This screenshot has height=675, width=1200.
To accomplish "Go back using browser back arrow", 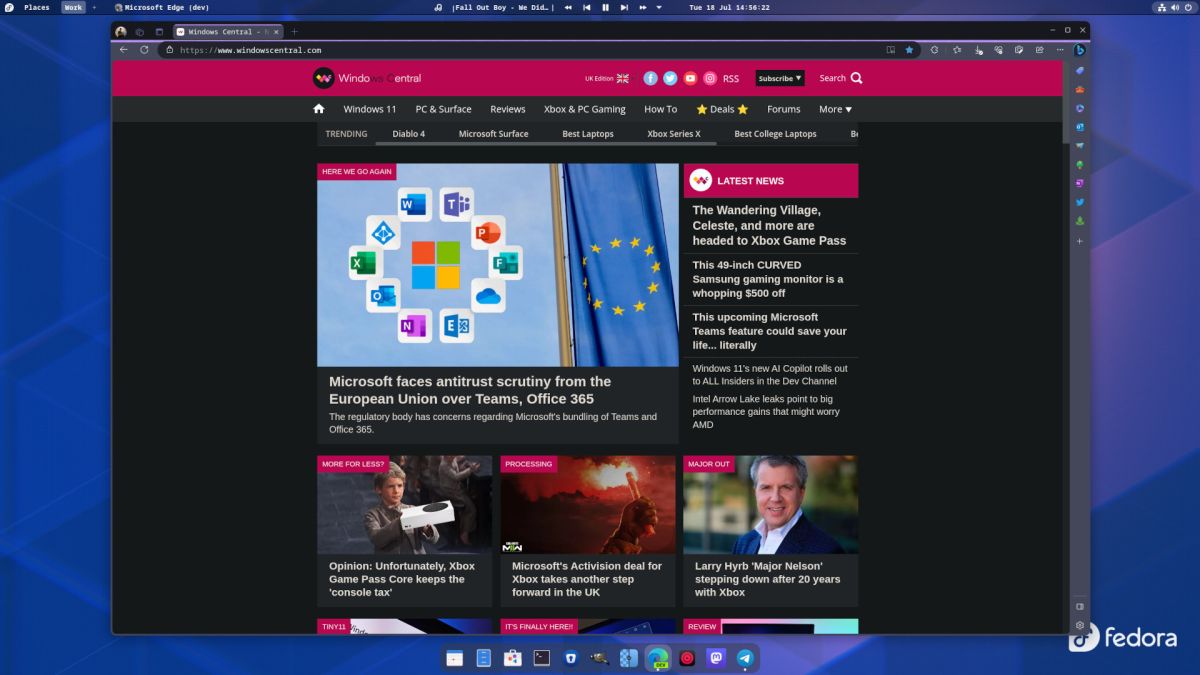I will [x=123, y=49].
